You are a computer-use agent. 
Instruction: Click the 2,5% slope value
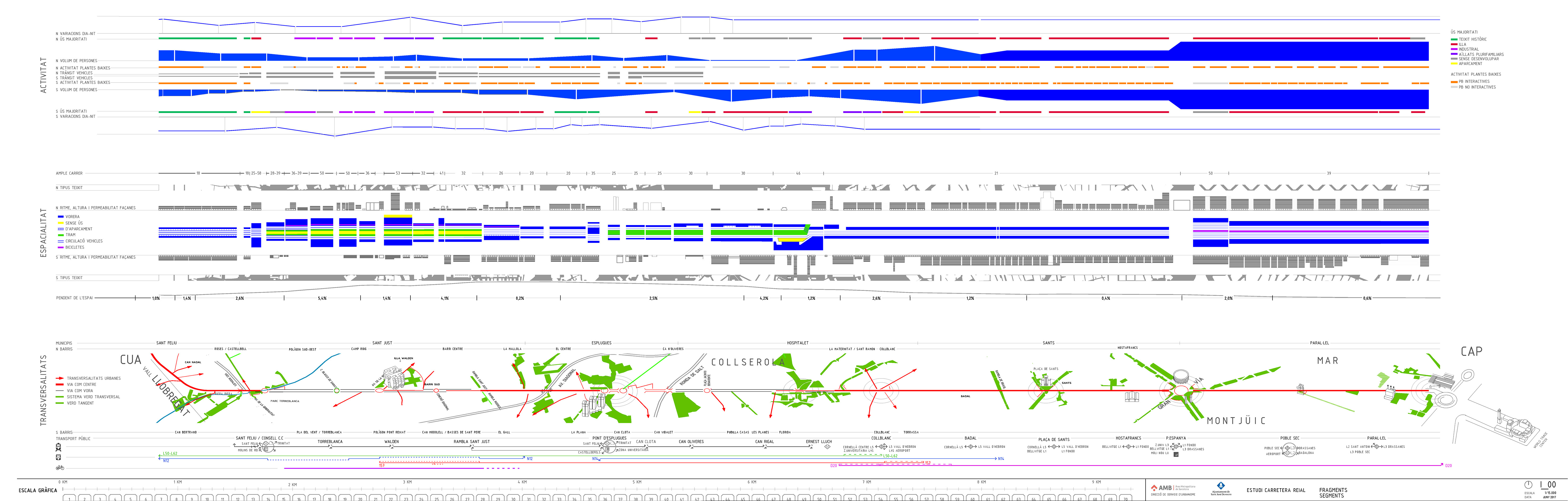(x=653, y=298)
